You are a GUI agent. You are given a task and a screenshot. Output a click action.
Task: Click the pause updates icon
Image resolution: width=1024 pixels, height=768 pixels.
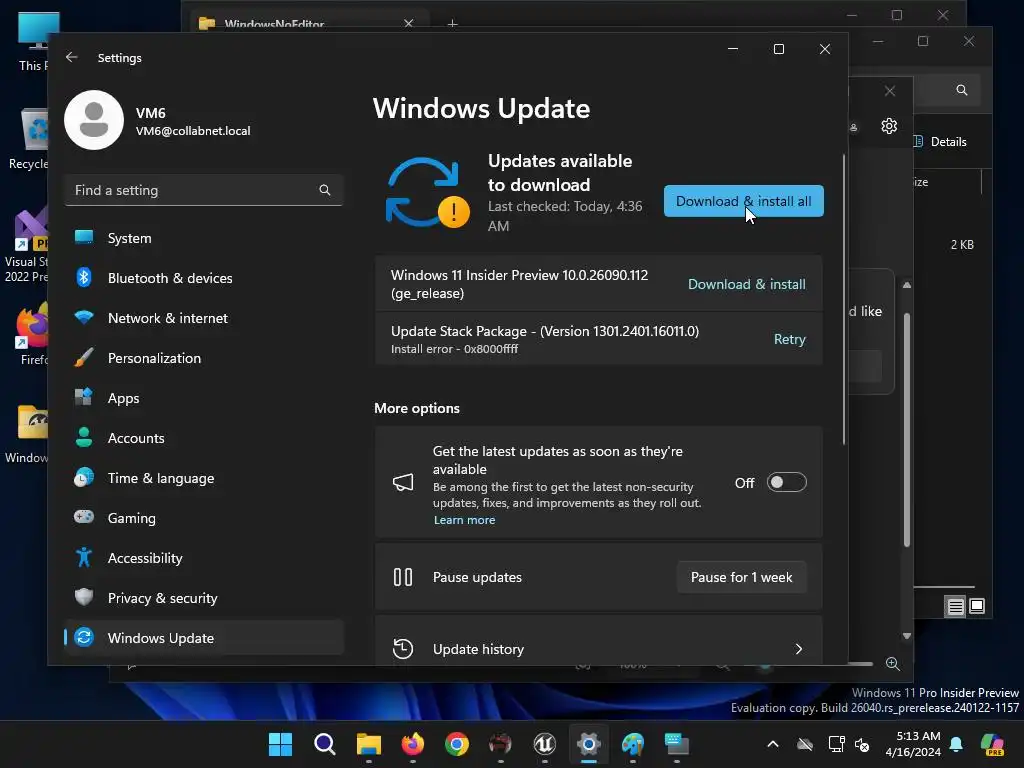(403, 577)
